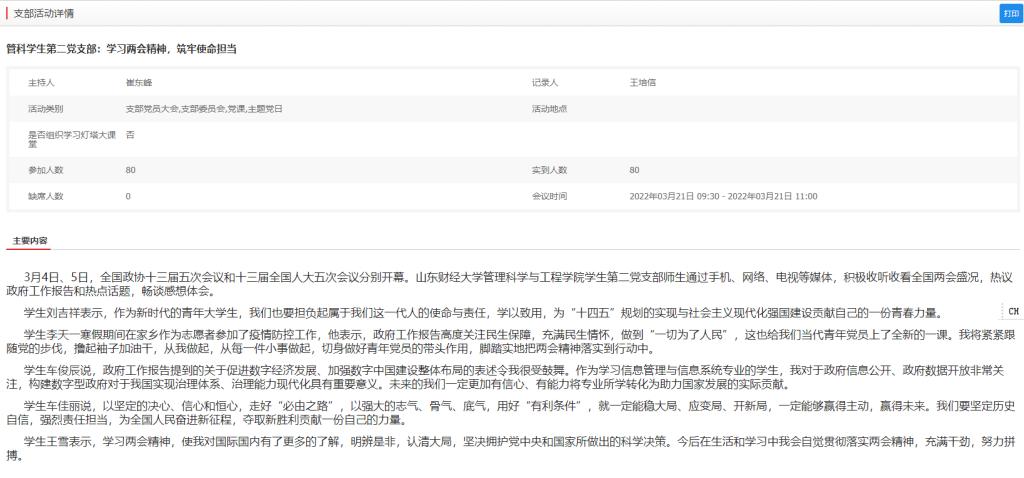The image size is (1024, 478).
Task: Click the activity title about 学习两会精神
Action: 124,48
